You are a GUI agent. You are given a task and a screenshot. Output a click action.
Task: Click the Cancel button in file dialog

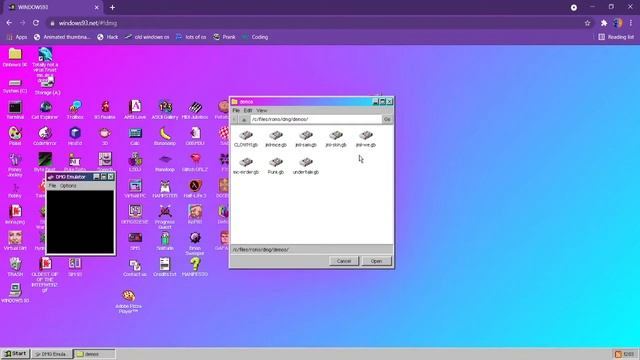344,261
